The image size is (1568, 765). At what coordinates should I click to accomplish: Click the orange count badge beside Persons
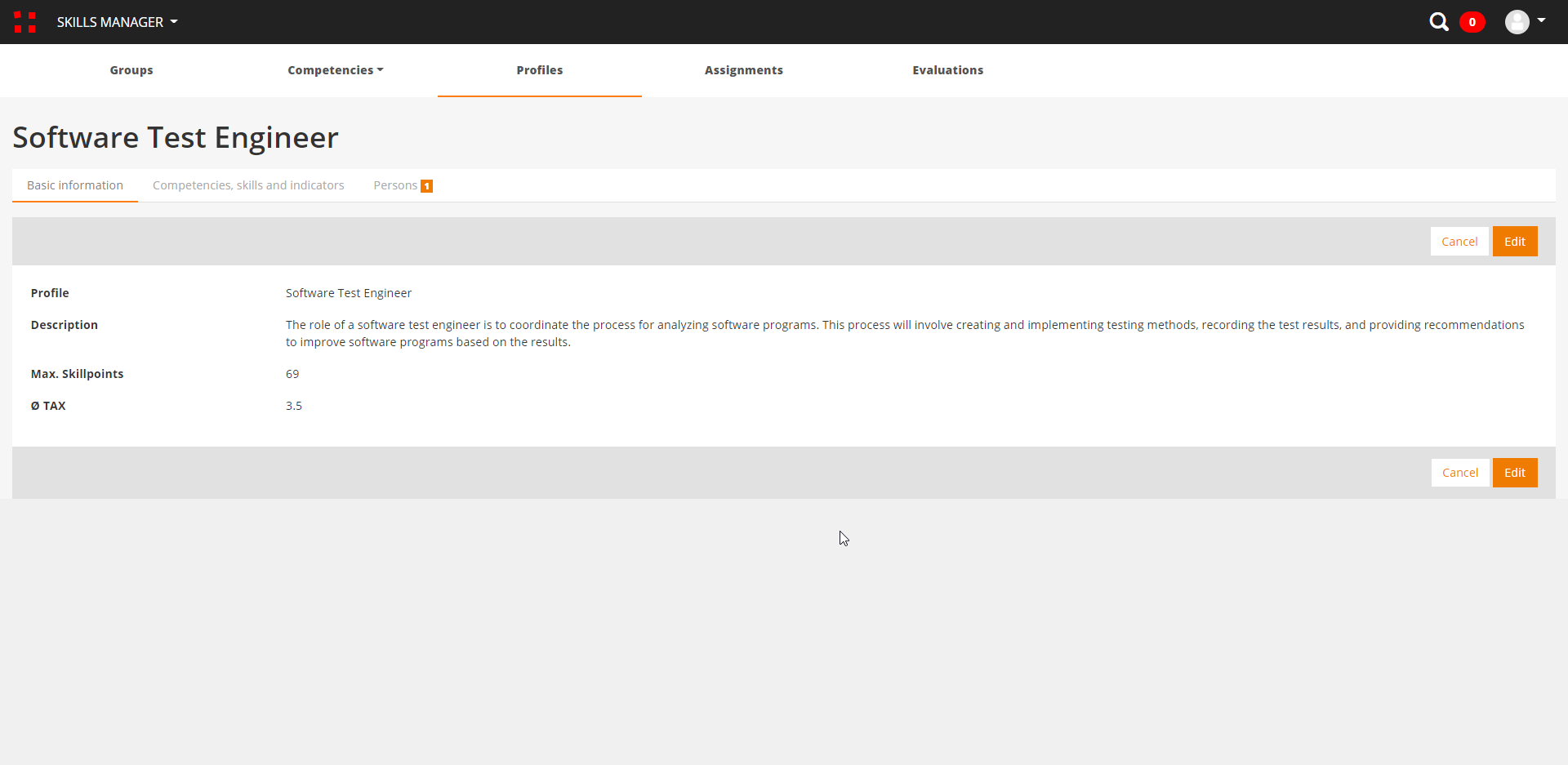pyautogui.click(x=426, y=186)
